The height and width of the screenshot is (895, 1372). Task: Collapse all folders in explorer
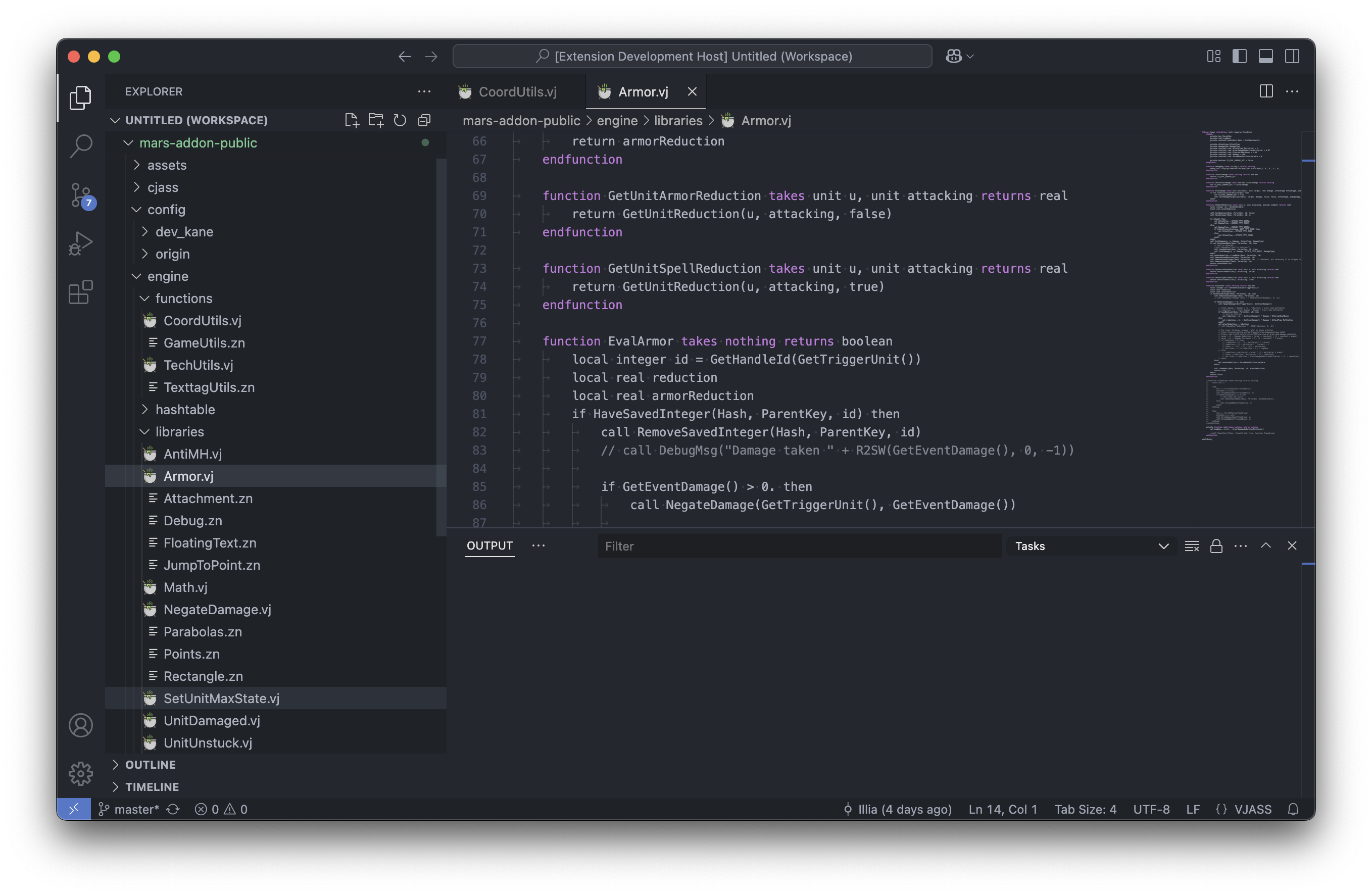(424, 120)
